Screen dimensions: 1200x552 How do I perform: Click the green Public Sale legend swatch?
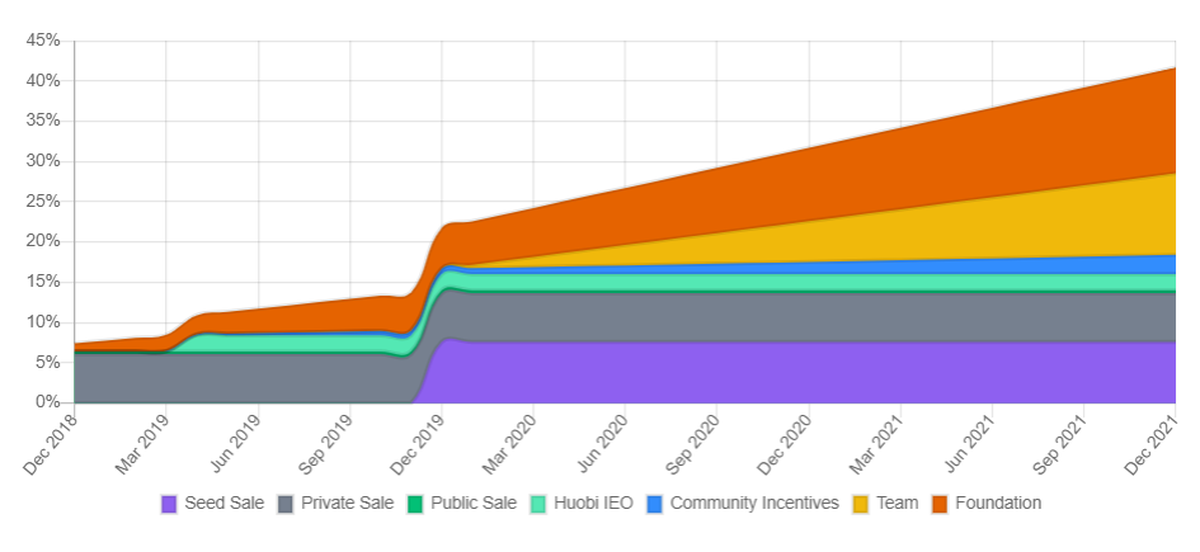pos(416,504)
